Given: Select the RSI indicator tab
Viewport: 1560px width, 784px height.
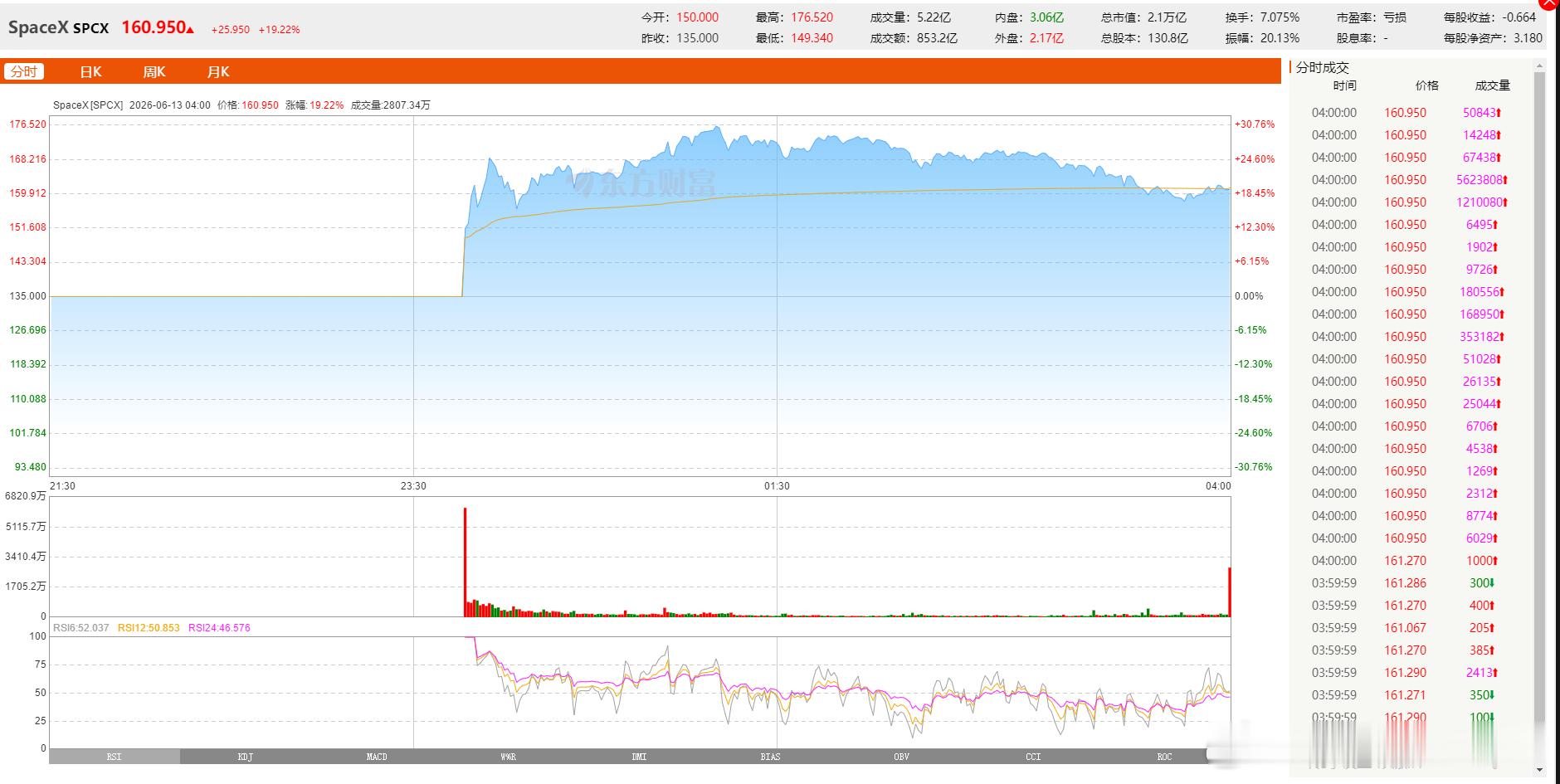Looking at the screenshot, I should tap(115, 757).
